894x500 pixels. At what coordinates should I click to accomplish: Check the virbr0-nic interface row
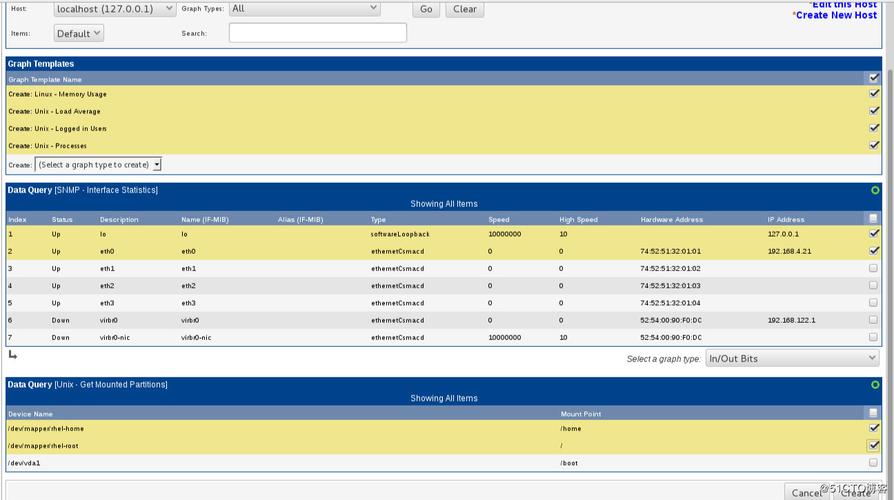[873, 337]
